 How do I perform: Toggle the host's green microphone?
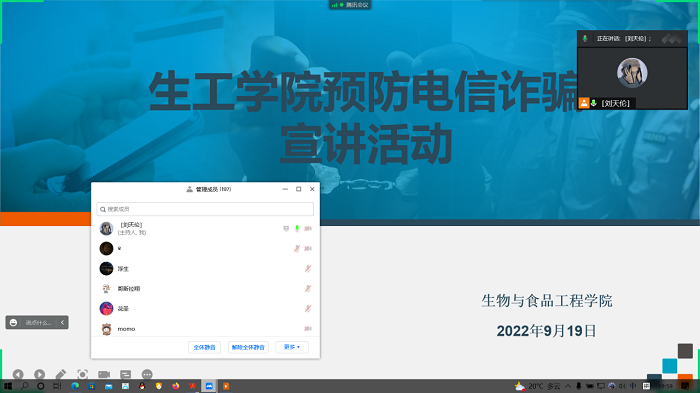[x=297, y=229]
